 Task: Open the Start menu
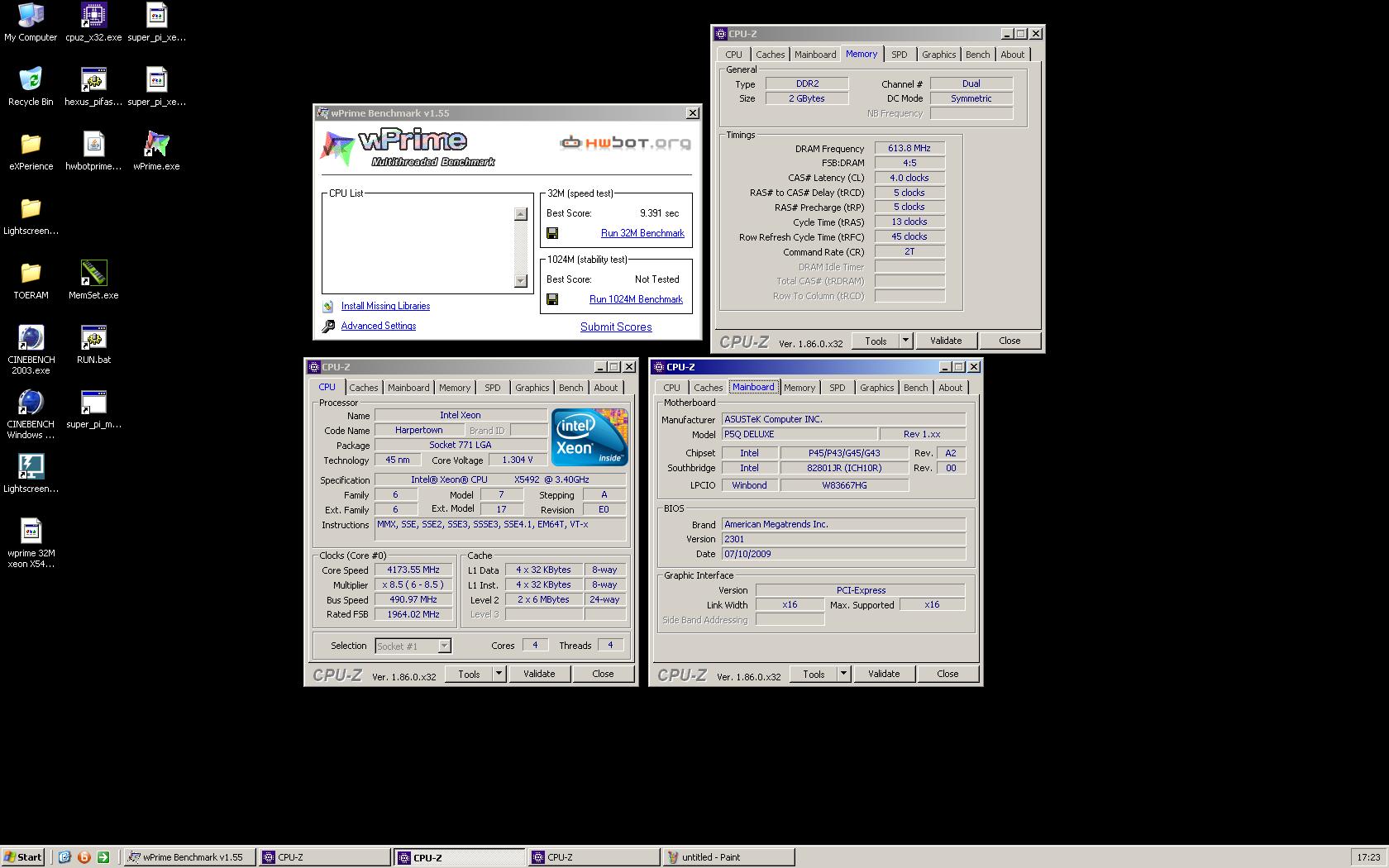tap(22, 857)
